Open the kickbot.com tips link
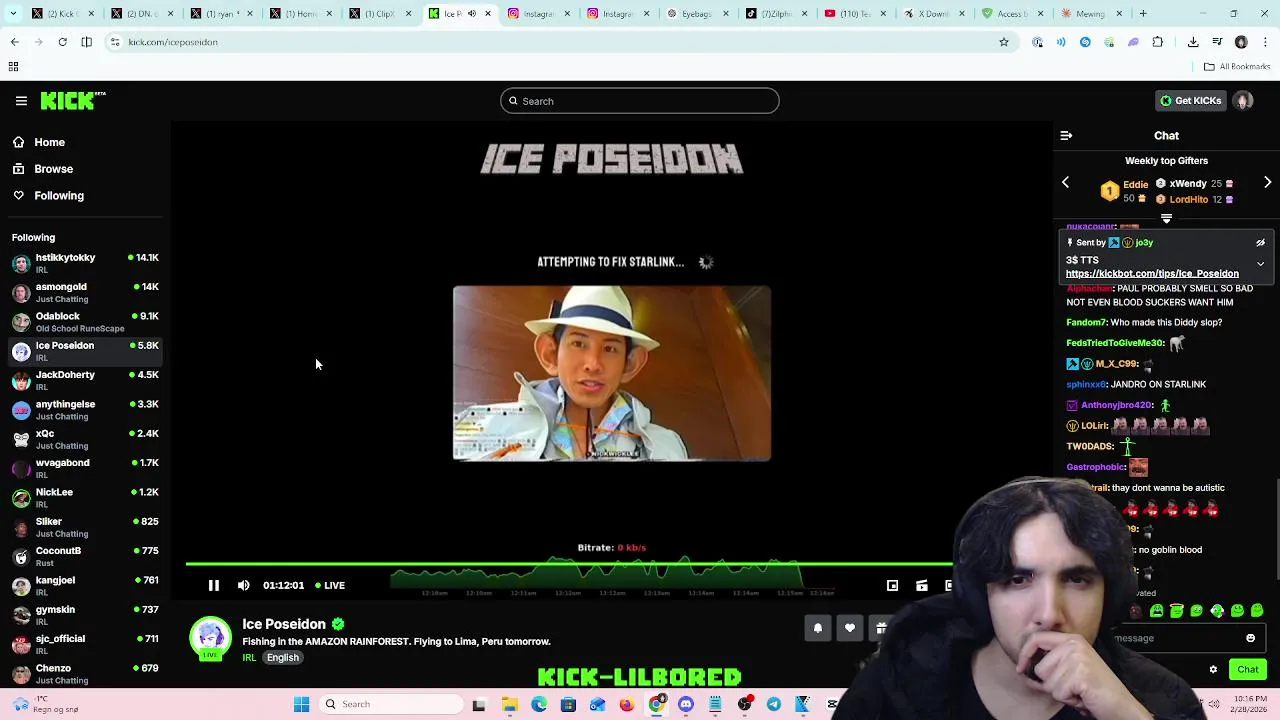1280x720 pixels. click(x=1152, y=274)
